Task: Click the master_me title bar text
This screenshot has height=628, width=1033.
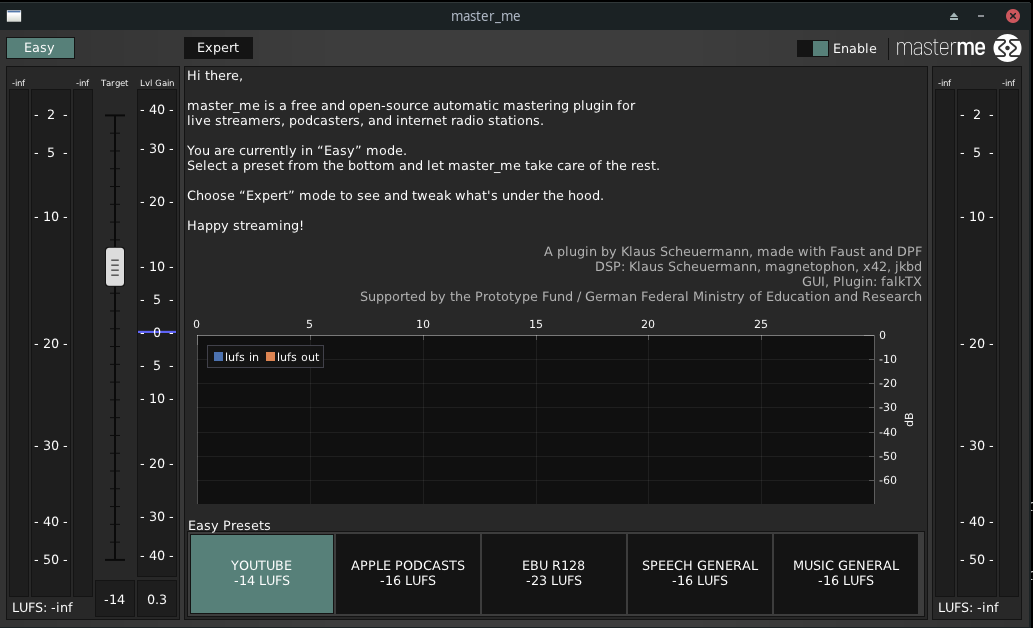Action: click(x=486, y=16)
